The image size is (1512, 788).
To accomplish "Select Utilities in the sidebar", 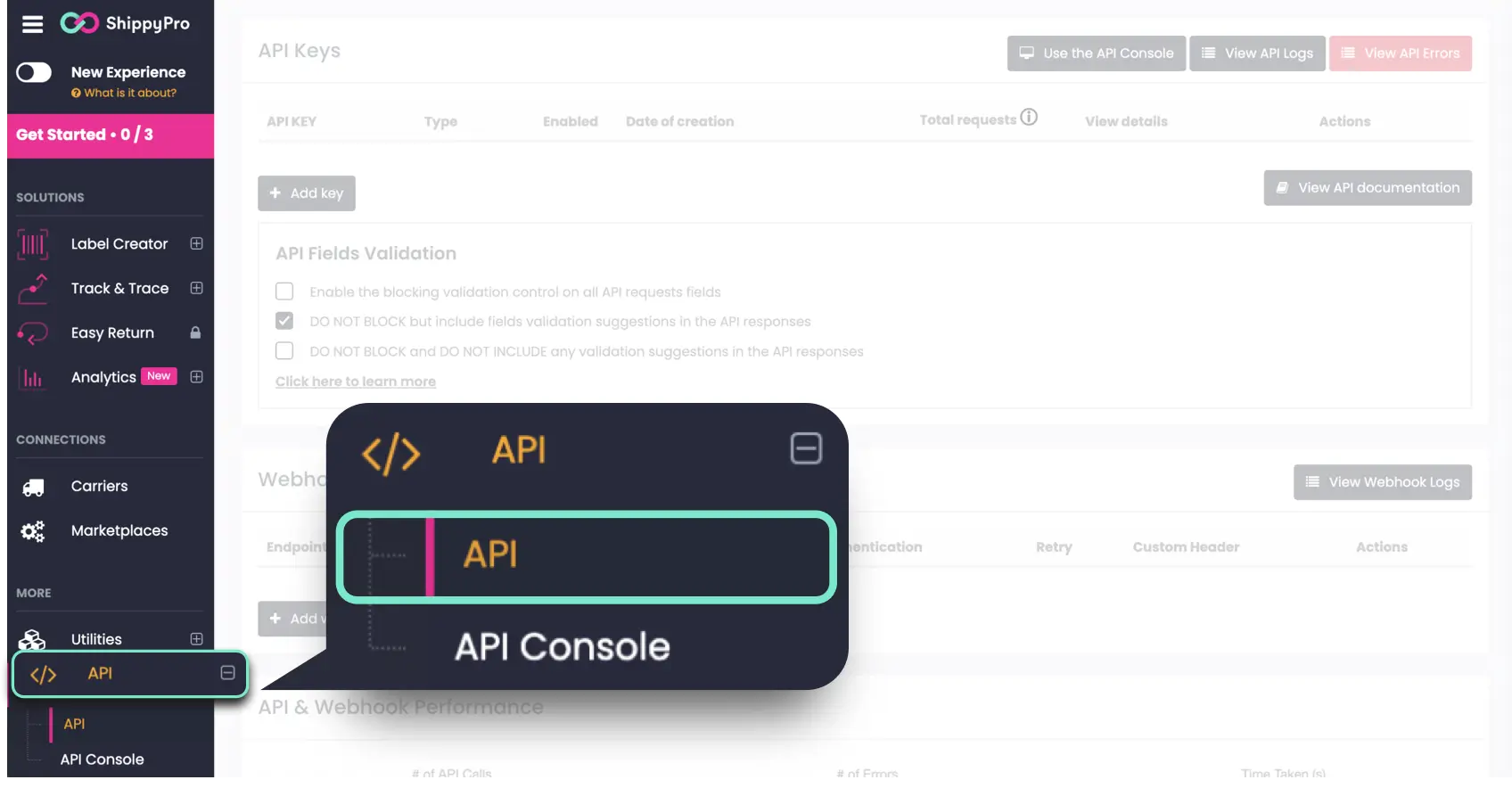I will click(96, 639).
